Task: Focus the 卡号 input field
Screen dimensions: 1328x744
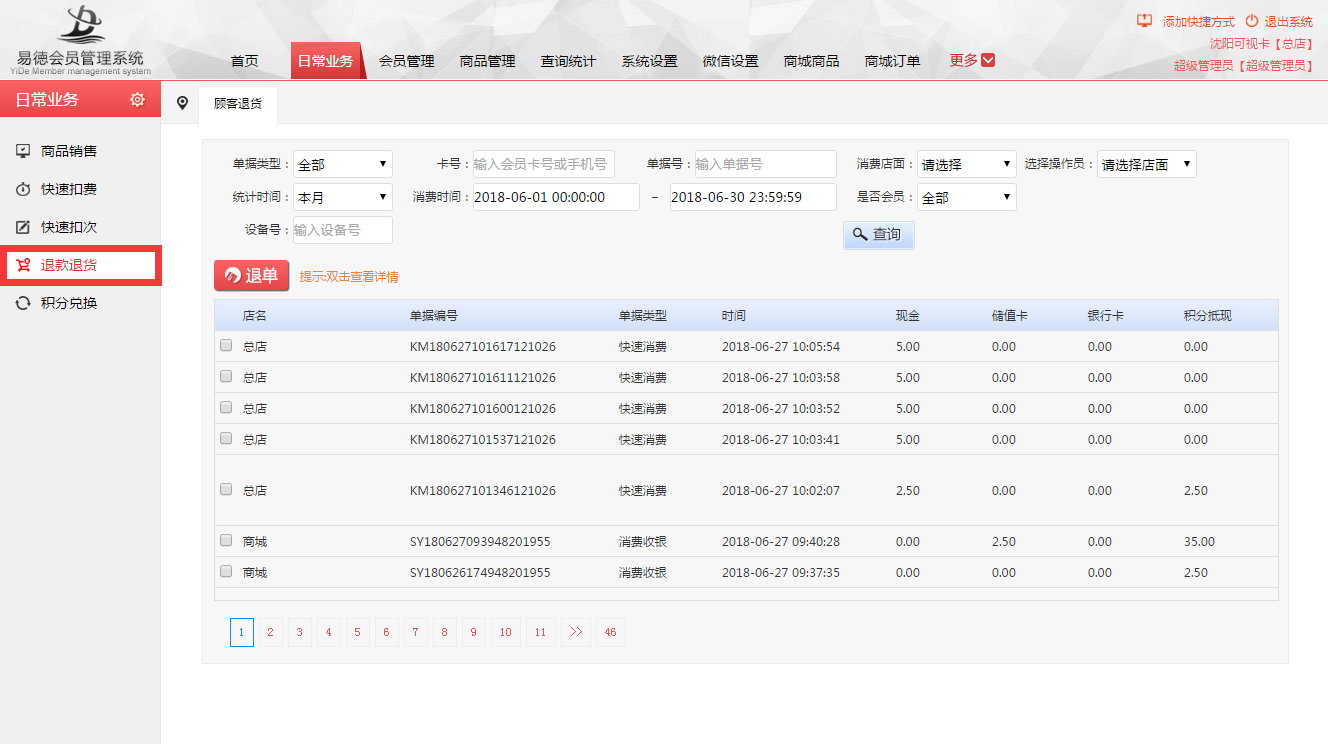Action: [x=543, y=164]
